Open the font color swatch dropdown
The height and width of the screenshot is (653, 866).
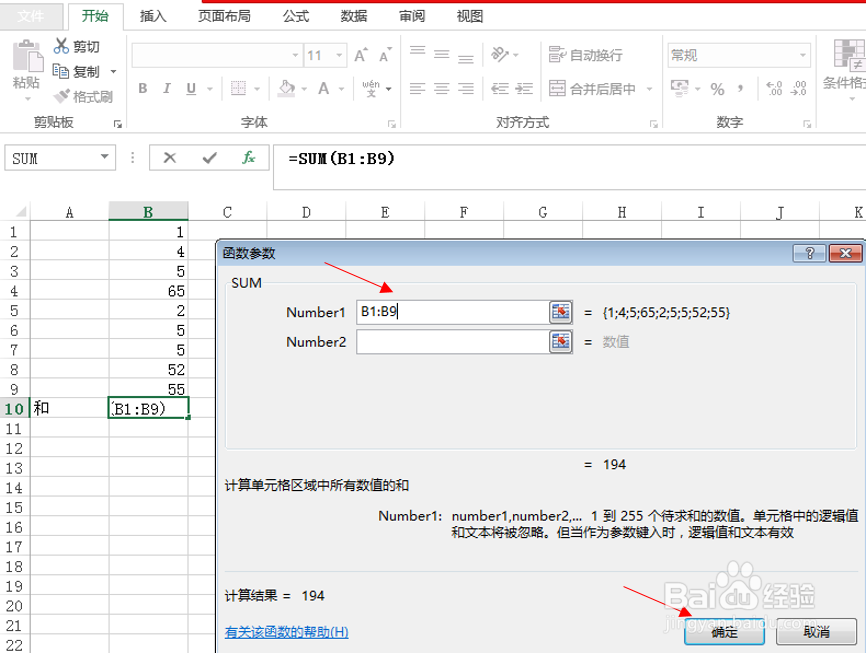click(342, 89)
